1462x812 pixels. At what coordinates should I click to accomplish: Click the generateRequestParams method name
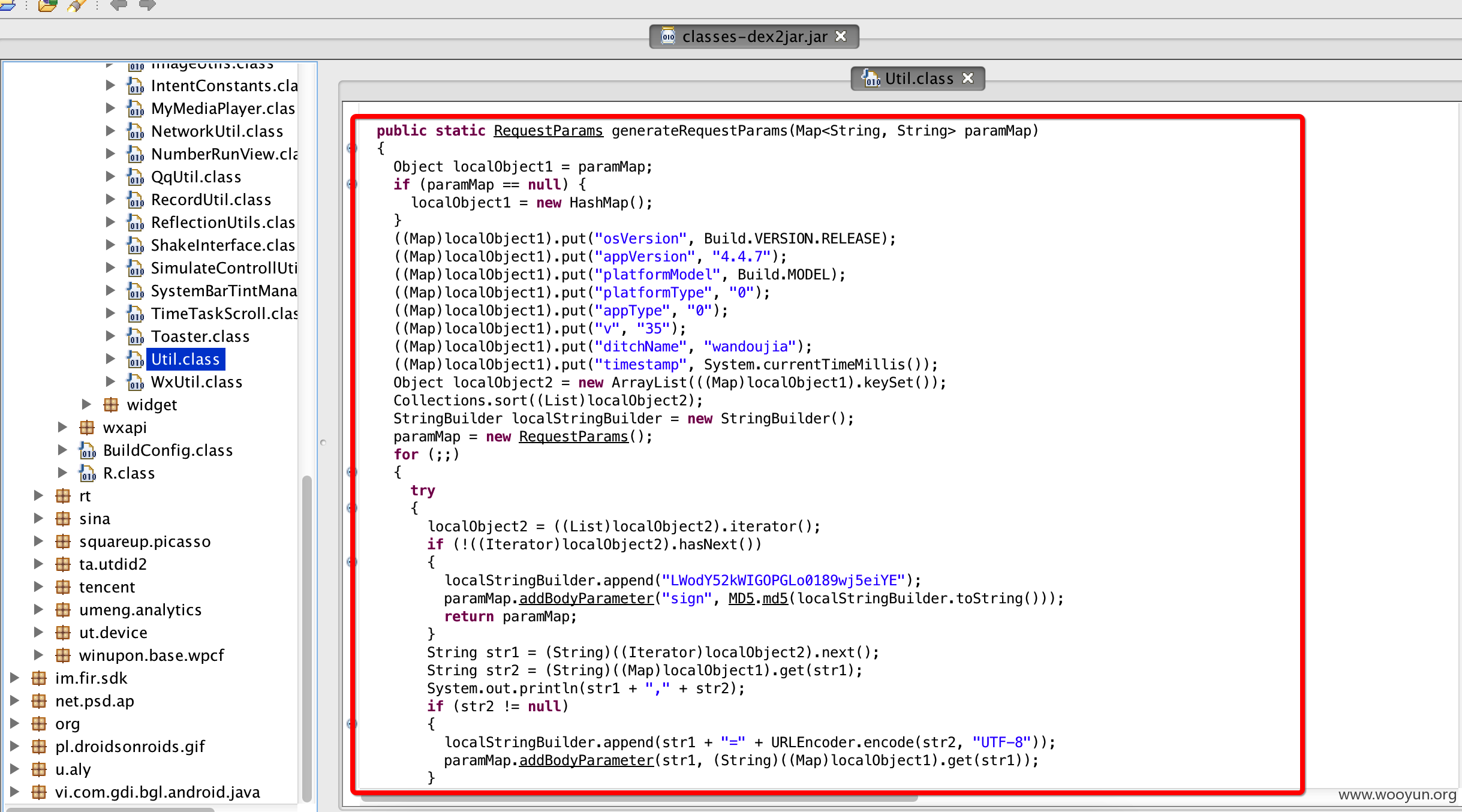pyautogui.click(x=699, y=131)
